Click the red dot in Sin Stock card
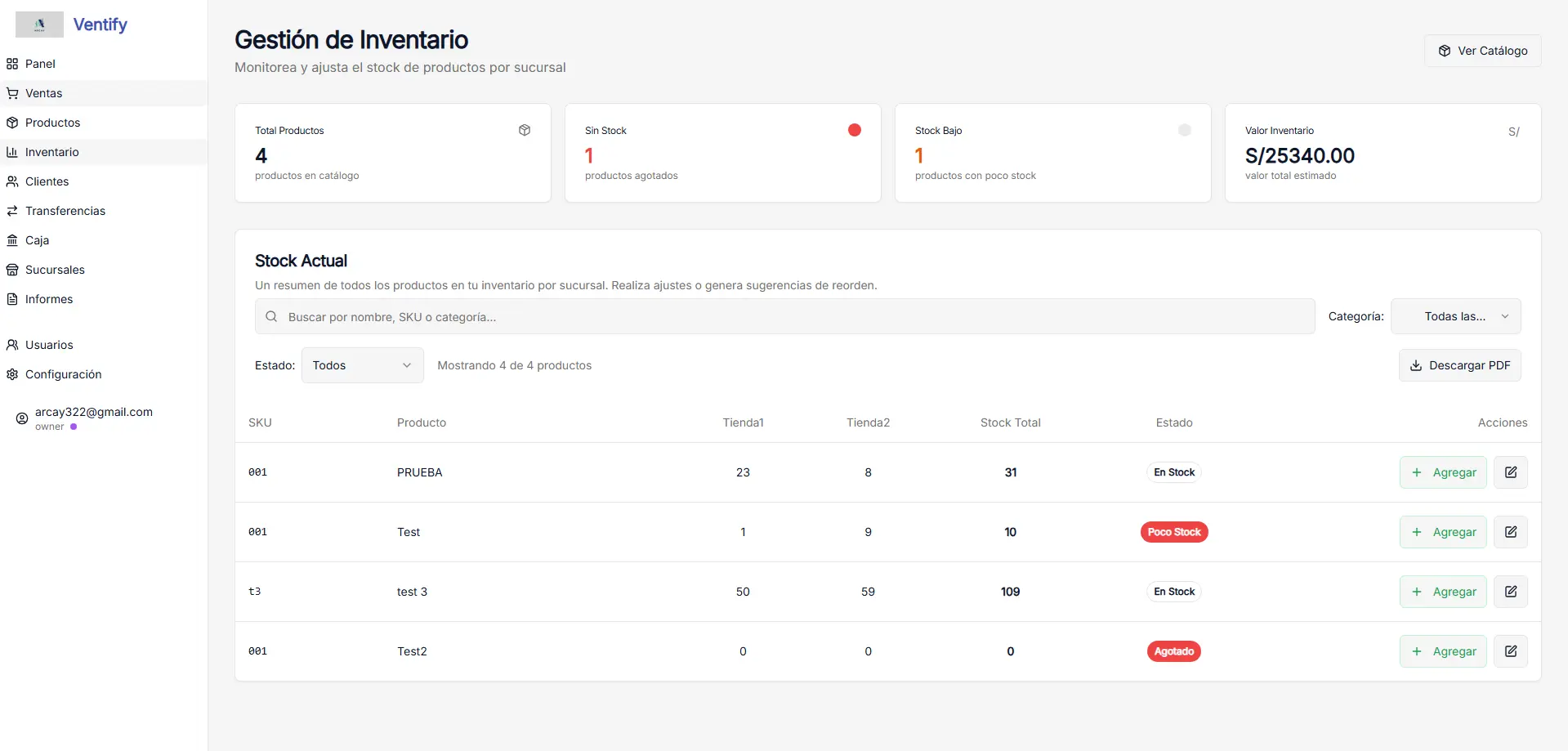 click(854, 130)
